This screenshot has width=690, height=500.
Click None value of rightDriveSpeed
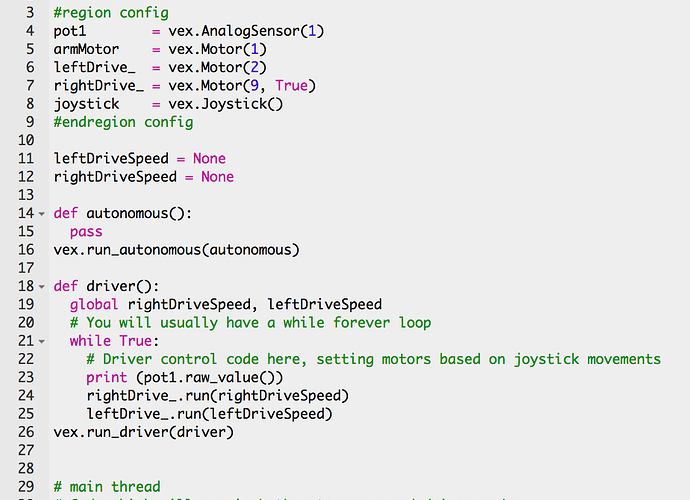(217, 176)
